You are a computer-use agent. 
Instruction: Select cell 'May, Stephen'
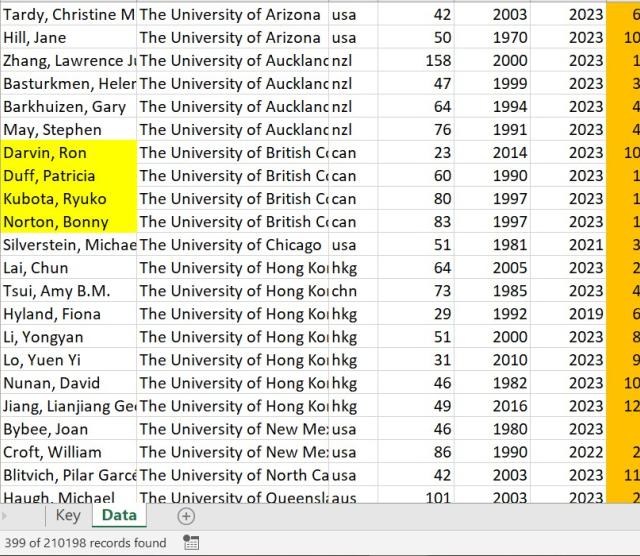tap(69, 130)
